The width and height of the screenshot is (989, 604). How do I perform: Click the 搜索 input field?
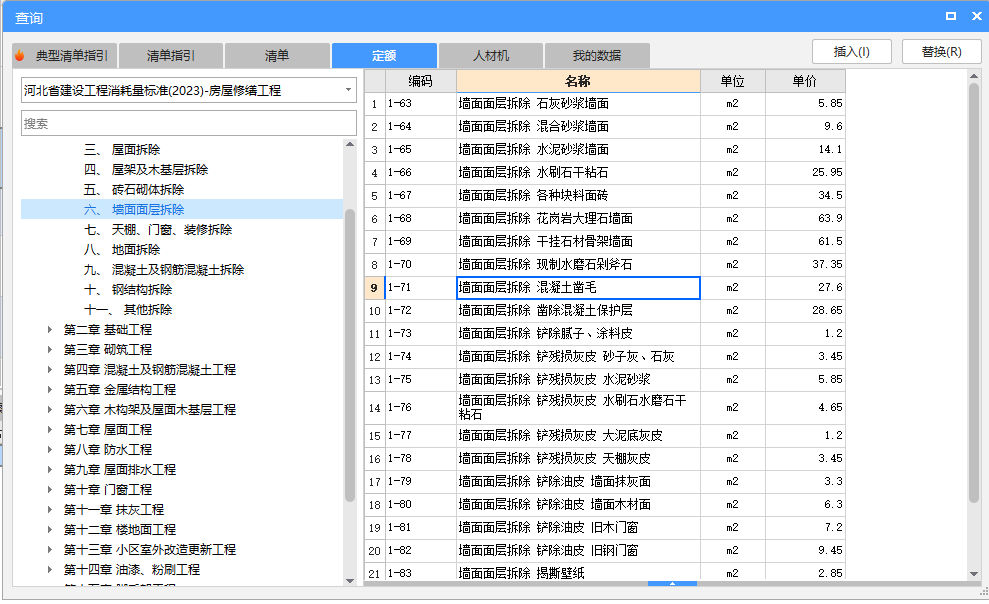[189, 124]
